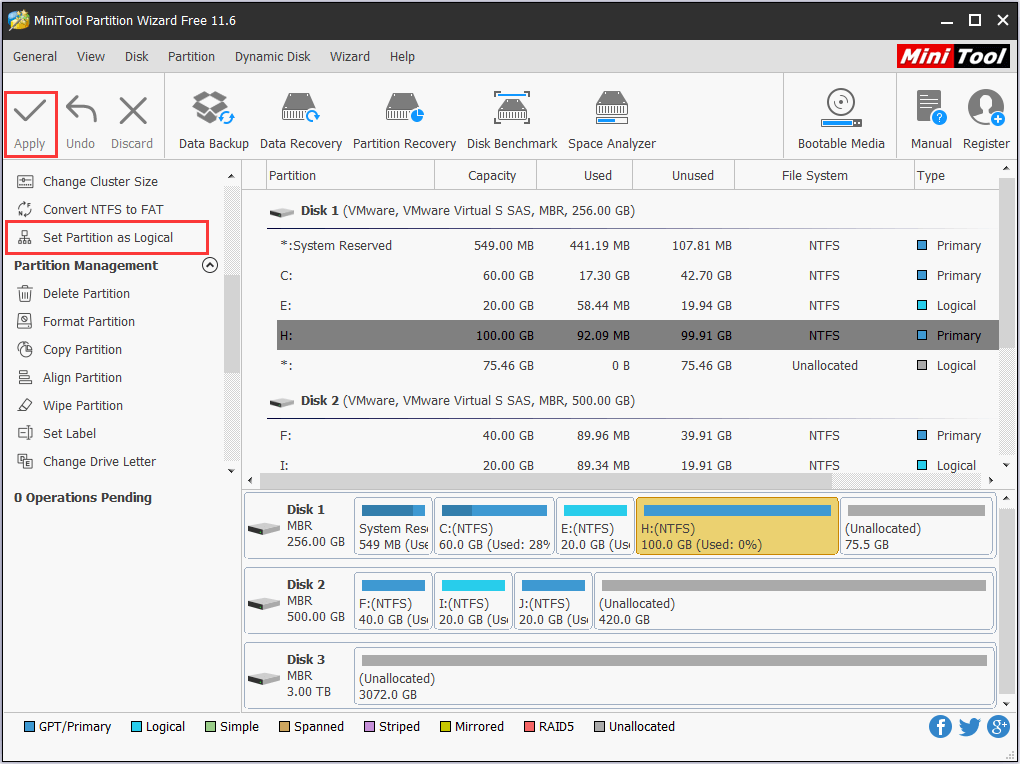
Task: Click sidebar scroll down arrow
Action: (231, 471)
